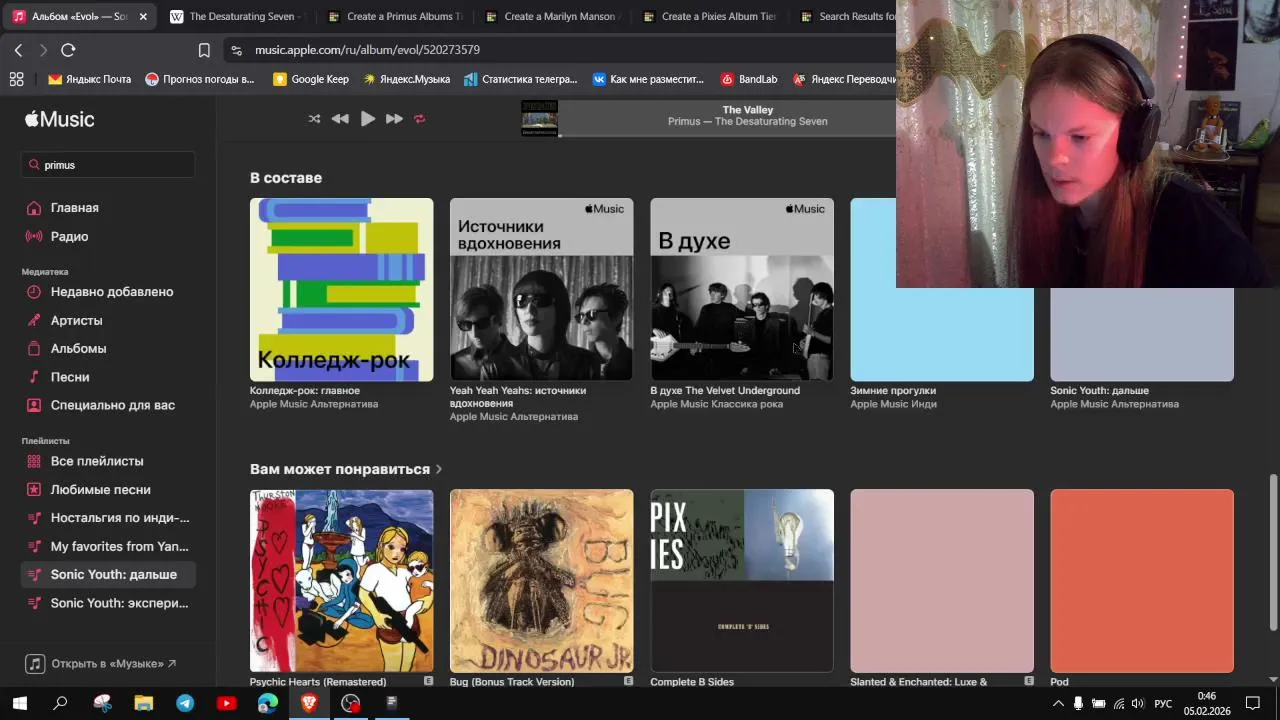Switch to Create a Marilyn Manson tab
Viewport: 1280px width, 720px height.
(x=552, y=16)
